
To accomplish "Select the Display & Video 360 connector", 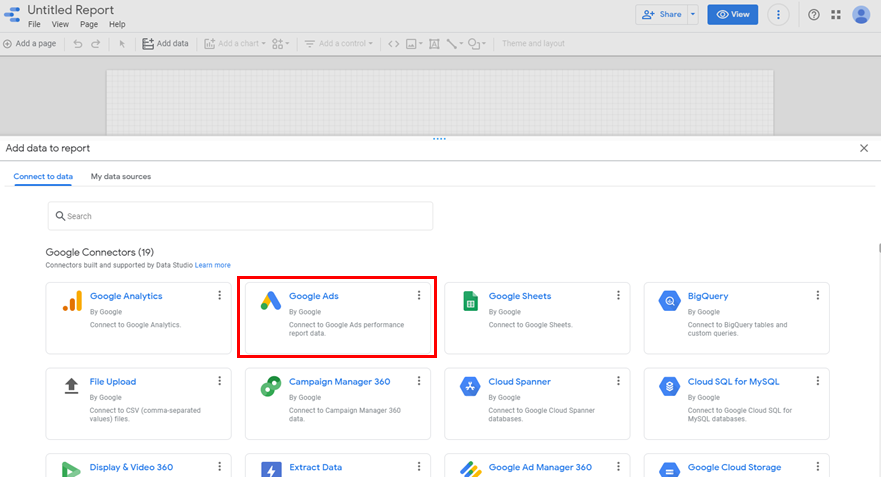I will coord(138,466).
